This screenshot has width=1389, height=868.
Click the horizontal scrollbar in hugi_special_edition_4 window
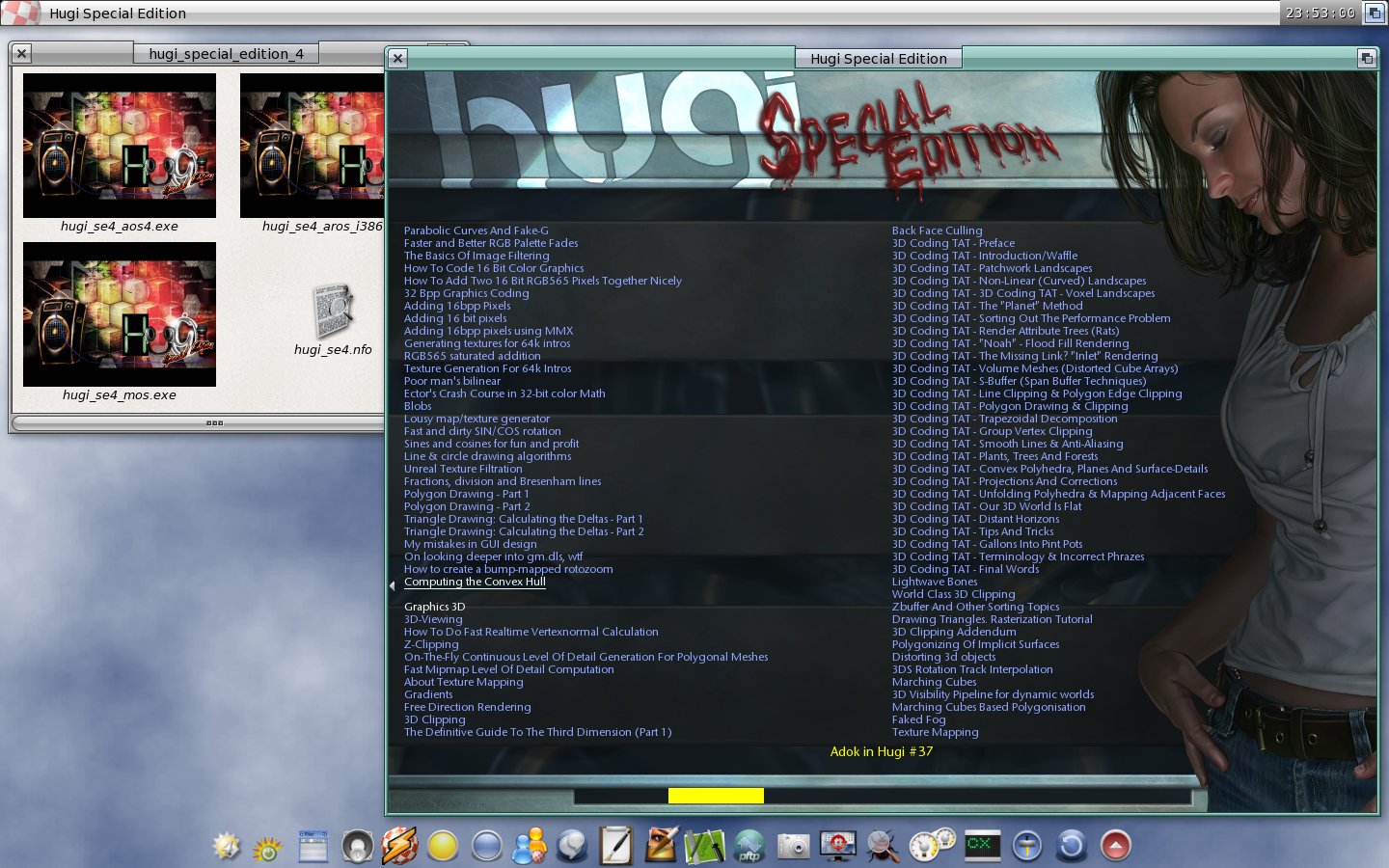[198, 422]
